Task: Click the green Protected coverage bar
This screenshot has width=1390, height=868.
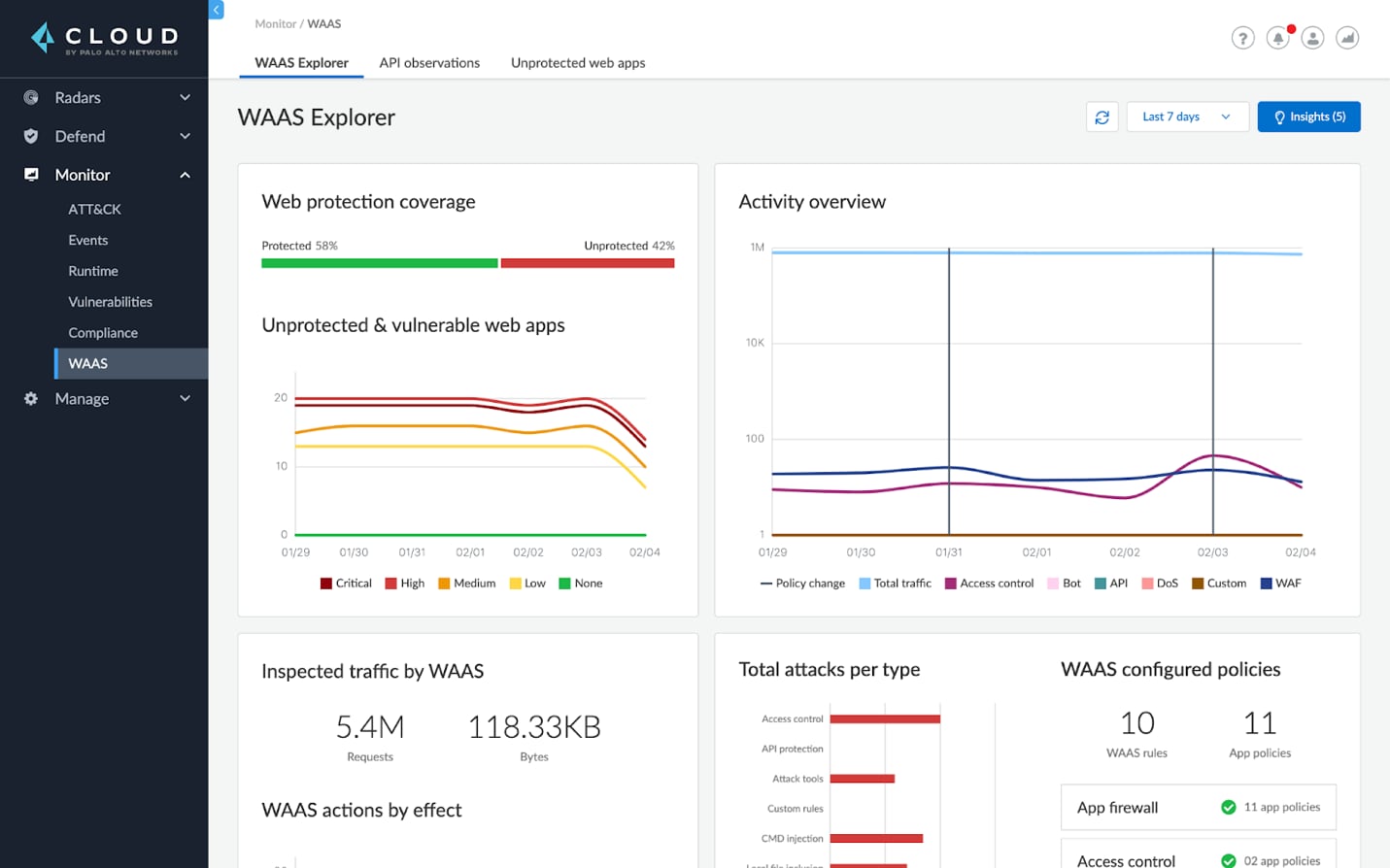Action: pyautogui.click(x=379, y=262)
